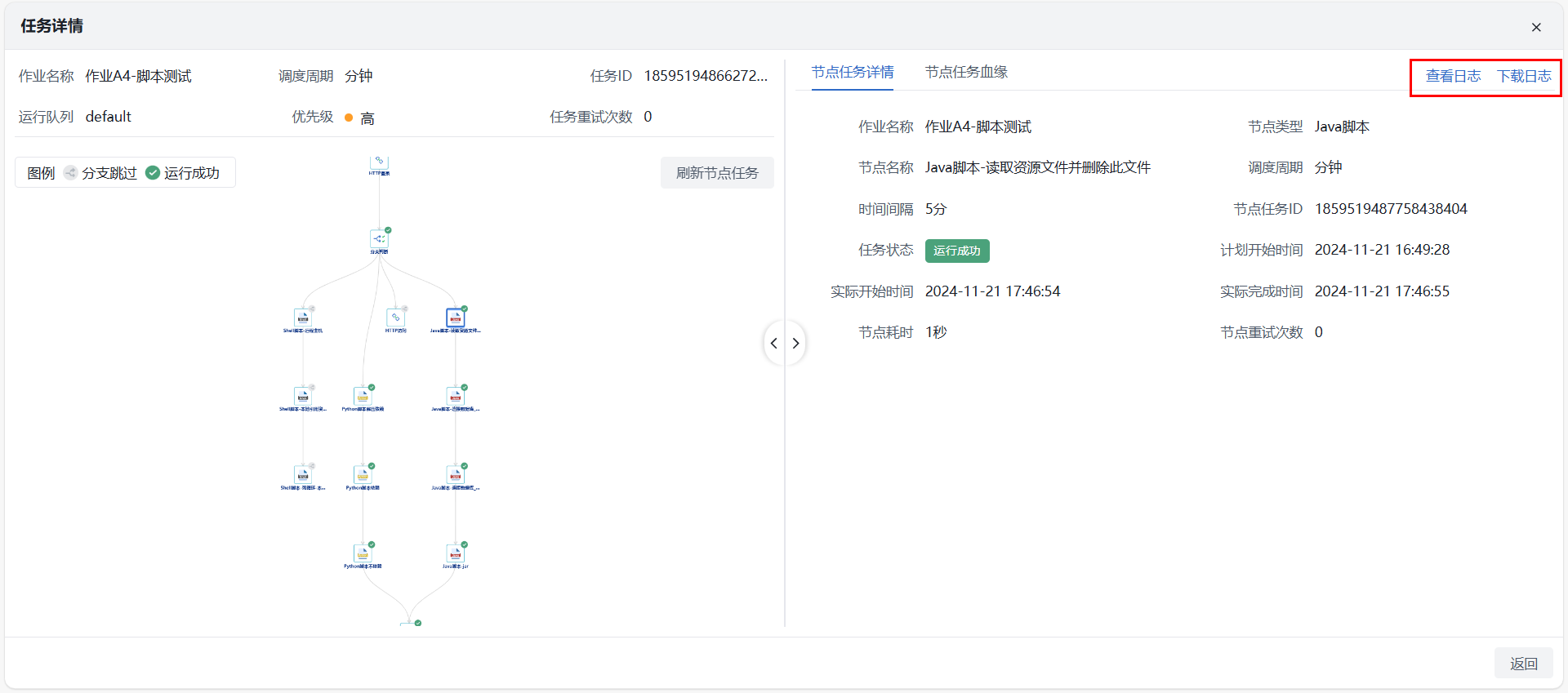This screenshot has height=693, width=1568.
Task: Select the HTTP访问 node icon
Action: coord(396,318)
